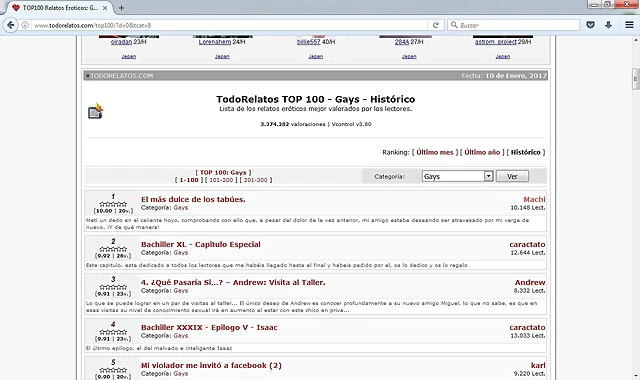Click star rating of story ranked 3
The width and height of the screenshot is (640, 380).
pos(113,287)
